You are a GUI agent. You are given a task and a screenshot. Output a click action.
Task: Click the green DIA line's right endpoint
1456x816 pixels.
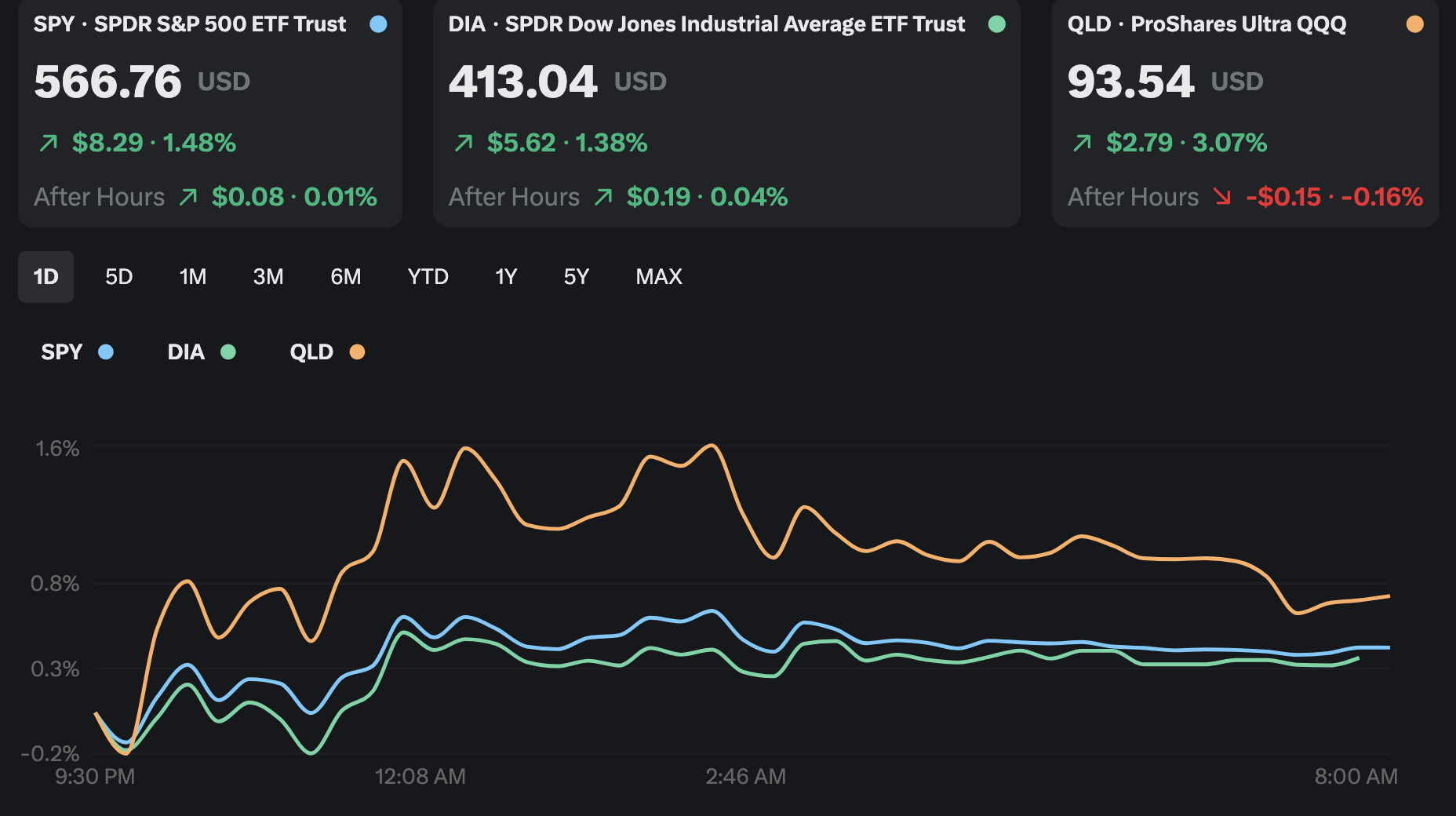1357,658
